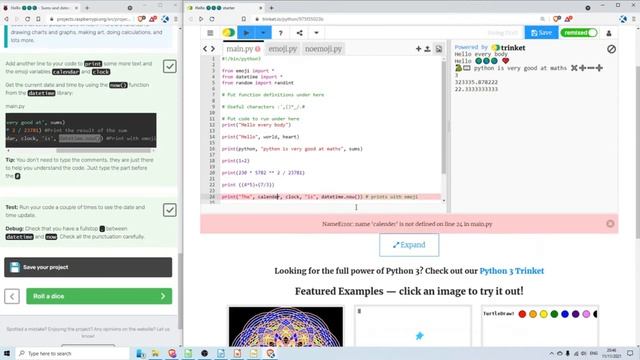Open the Windows notification center
The image size is (640, 360).
[x=630, y=353]
